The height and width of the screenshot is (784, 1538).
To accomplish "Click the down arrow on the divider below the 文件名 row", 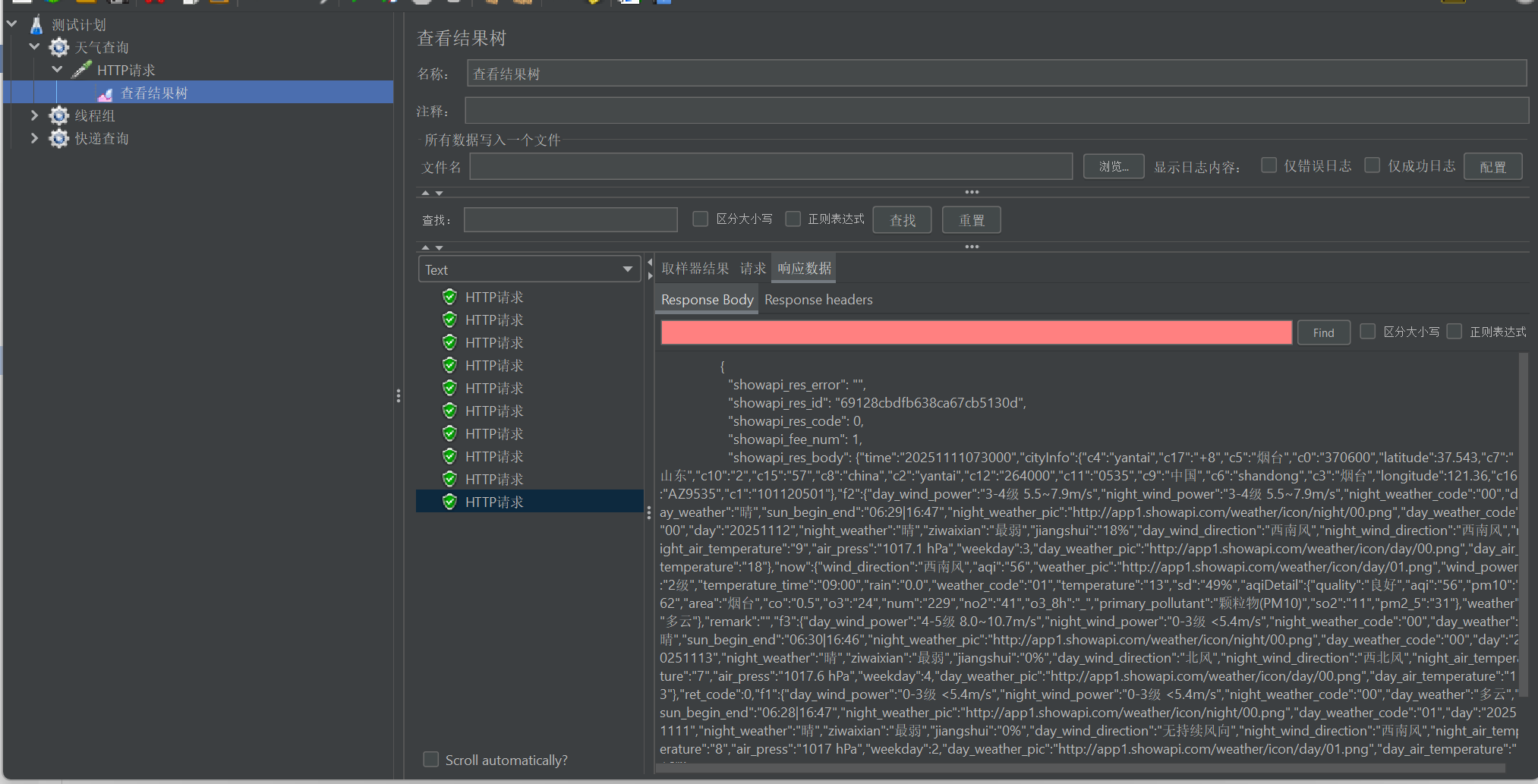I will tap(439, 193).
